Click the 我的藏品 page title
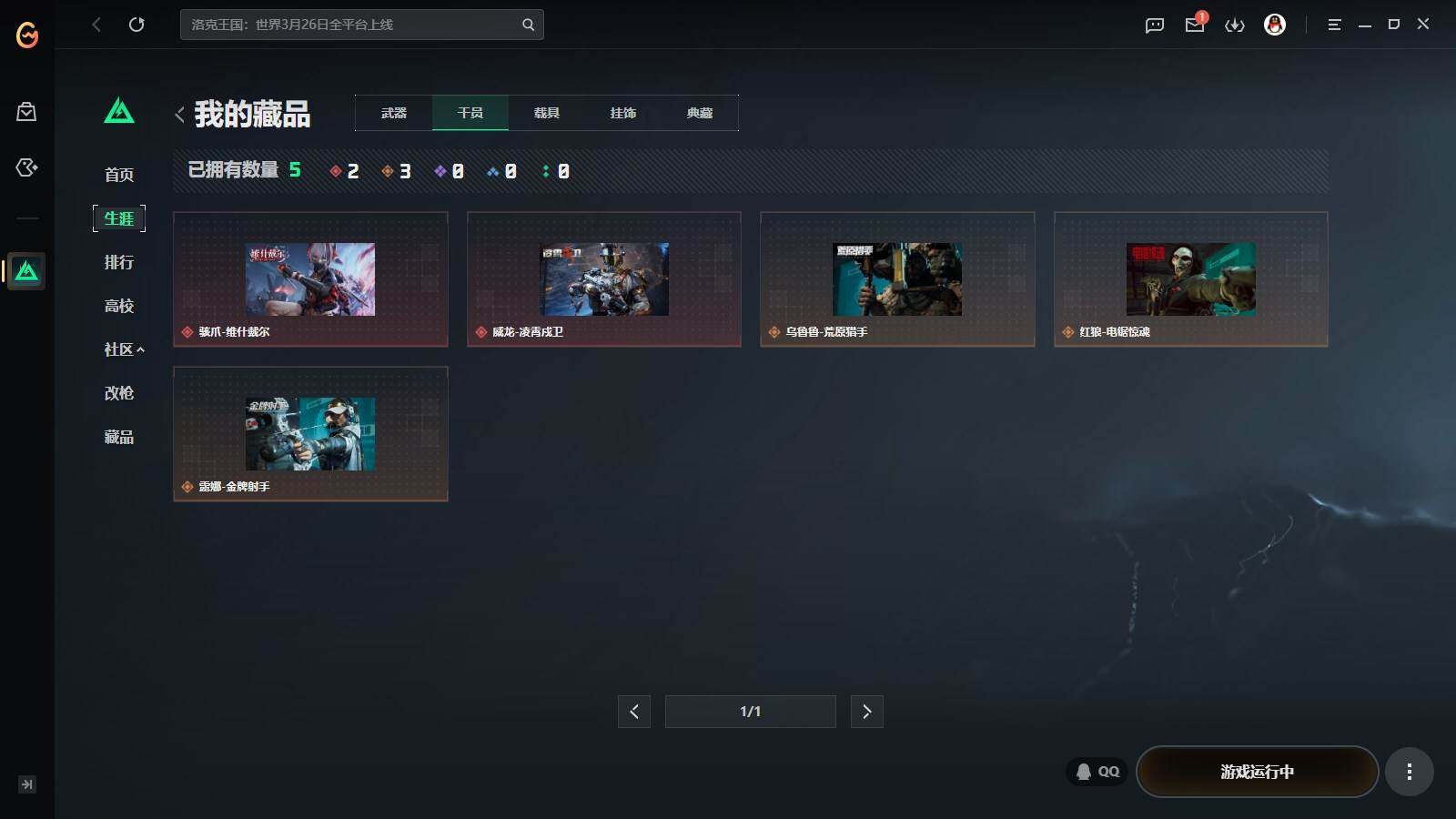Image resolution: width=1456 pixels, height=819 pixels. 252,115
